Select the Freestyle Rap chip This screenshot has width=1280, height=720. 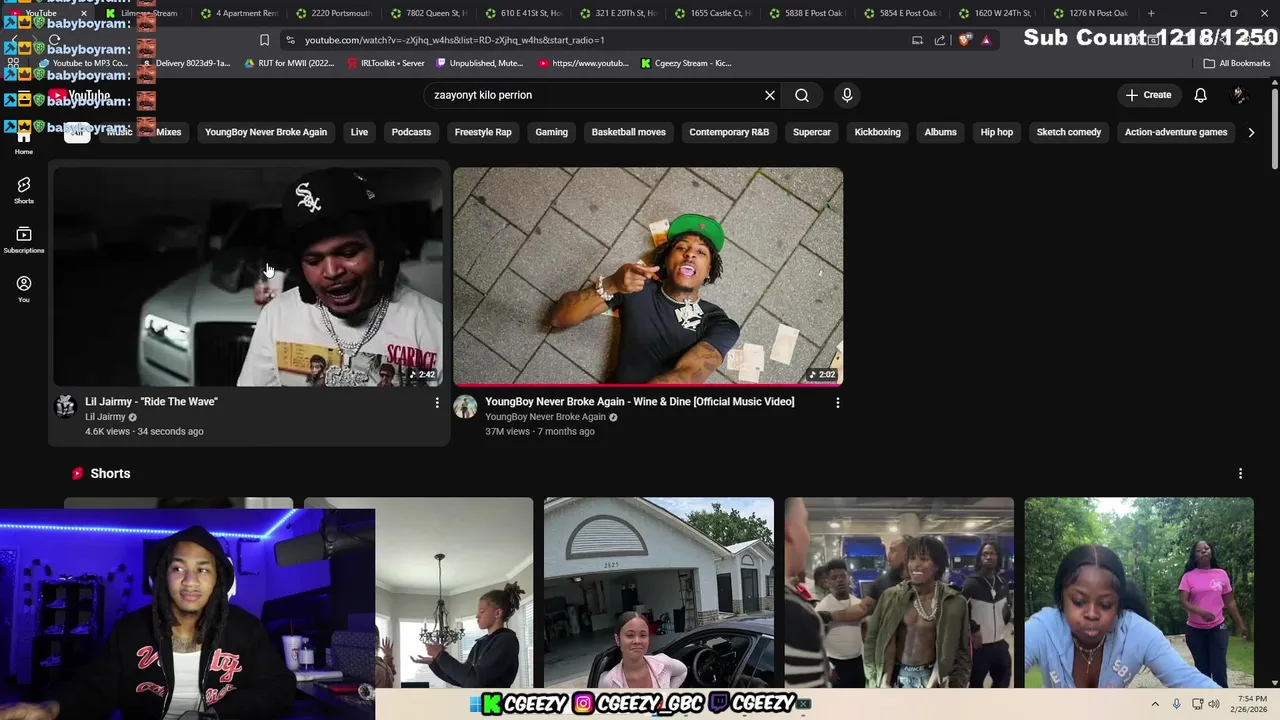(483, 132)
